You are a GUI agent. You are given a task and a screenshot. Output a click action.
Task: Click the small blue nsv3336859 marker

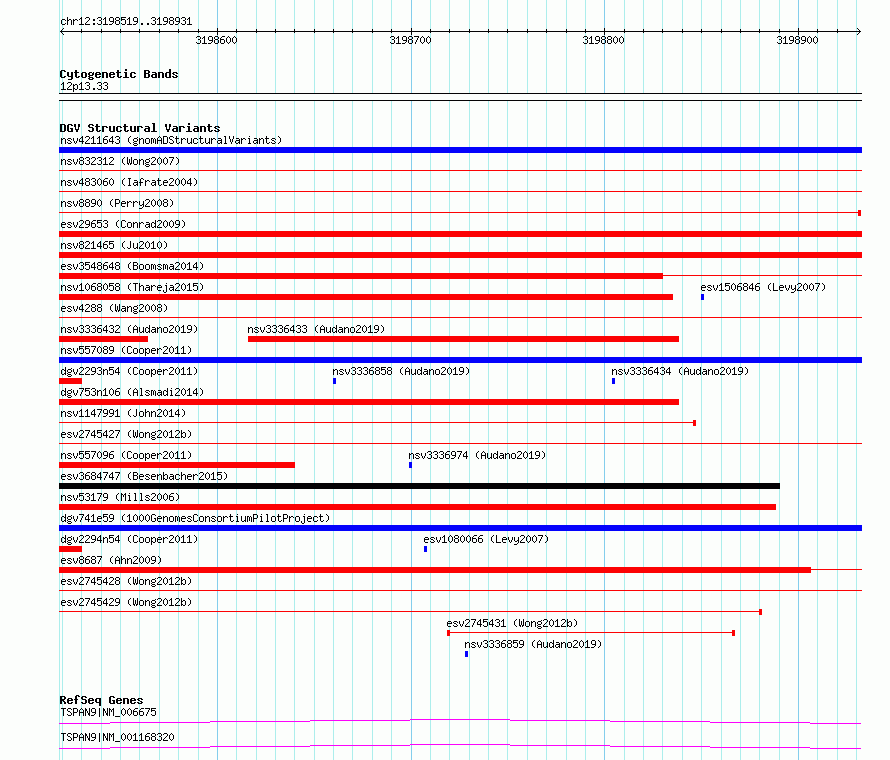point(466,654)
